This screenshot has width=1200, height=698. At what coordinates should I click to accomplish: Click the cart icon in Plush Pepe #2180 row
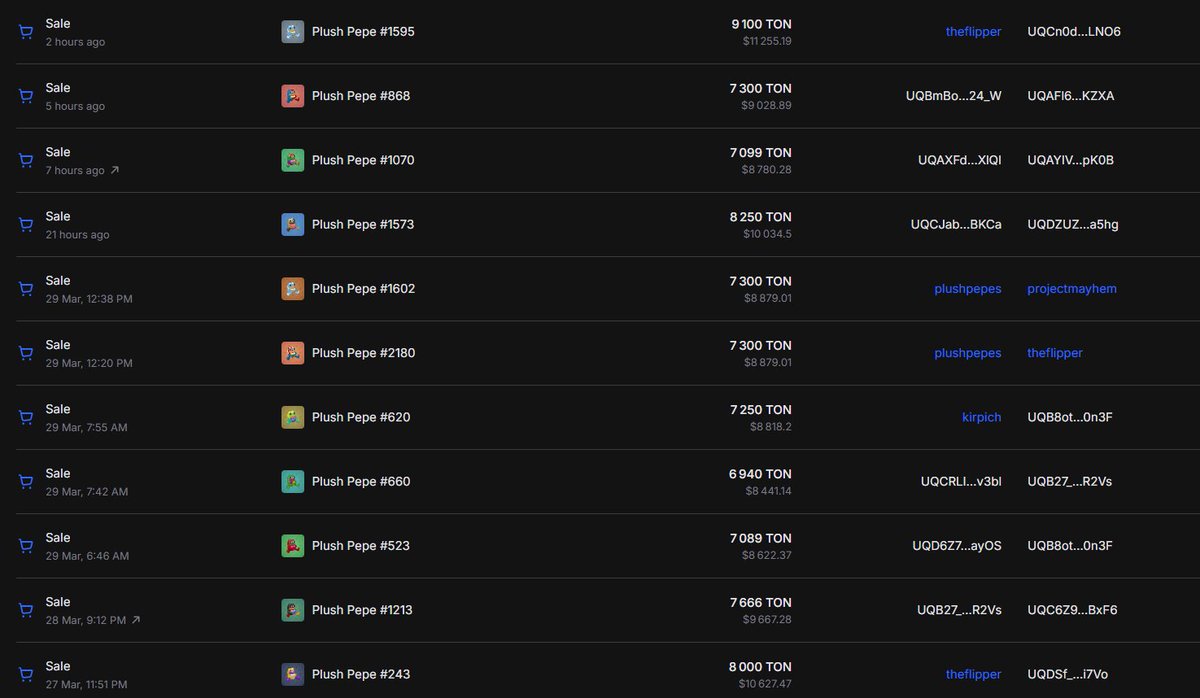pyautogui.click(x=26, y=353)
